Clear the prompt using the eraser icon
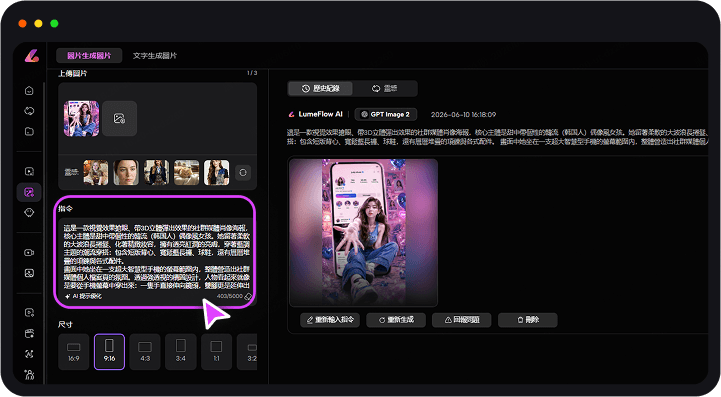Viewport: 721px width, 397px height. point(248,297)
